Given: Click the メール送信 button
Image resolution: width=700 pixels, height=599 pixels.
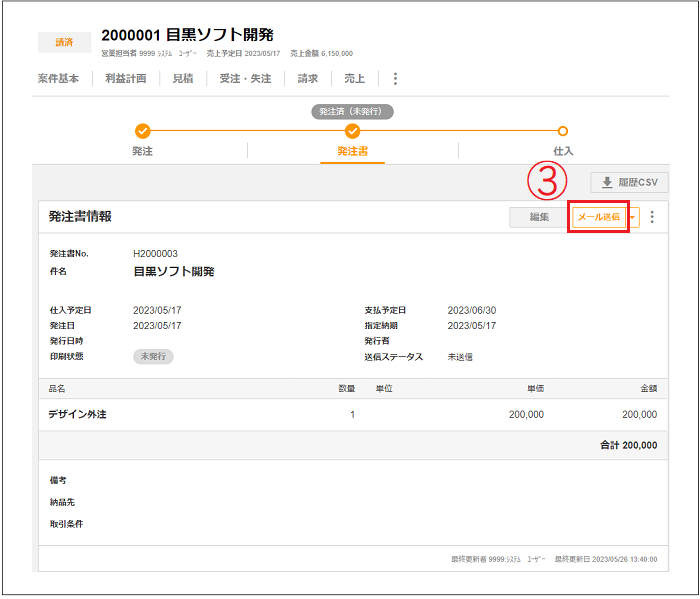Looking at the screenshot, I should (599, 217).
